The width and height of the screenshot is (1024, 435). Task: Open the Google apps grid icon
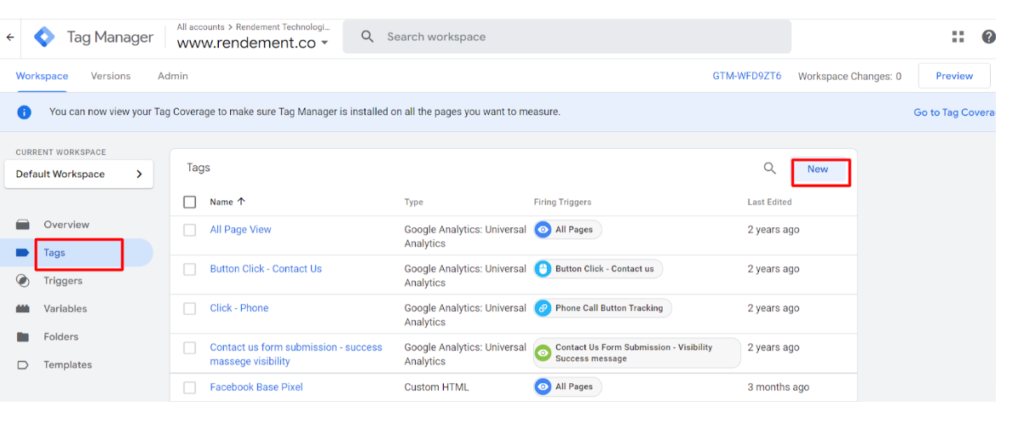(x=958, y=37)
